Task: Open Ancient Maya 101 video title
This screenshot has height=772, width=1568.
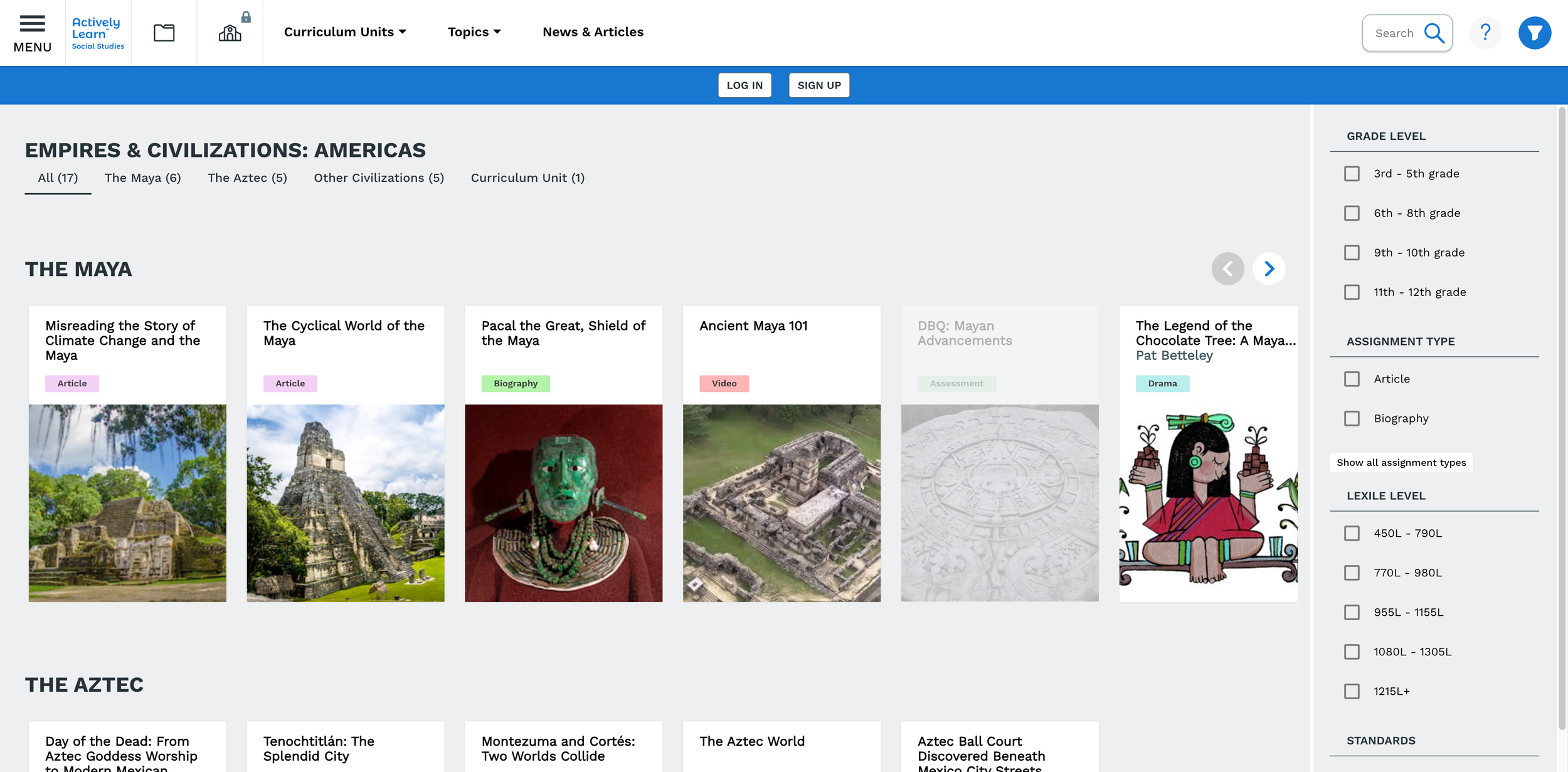Action: pyautogui.click(x=753, y=325)
